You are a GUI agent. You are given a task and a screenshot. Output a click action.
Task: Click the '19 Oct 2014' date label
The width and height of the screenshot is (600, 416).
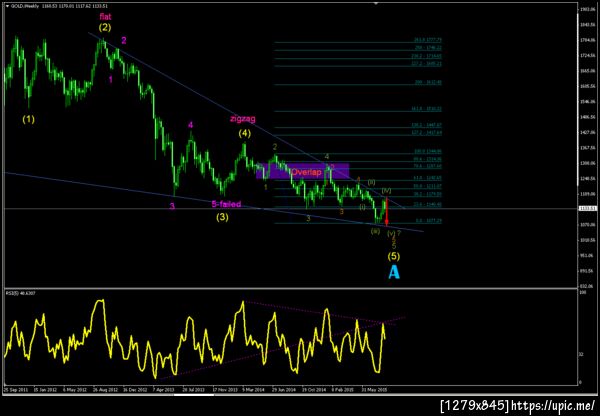click(313, 390)
